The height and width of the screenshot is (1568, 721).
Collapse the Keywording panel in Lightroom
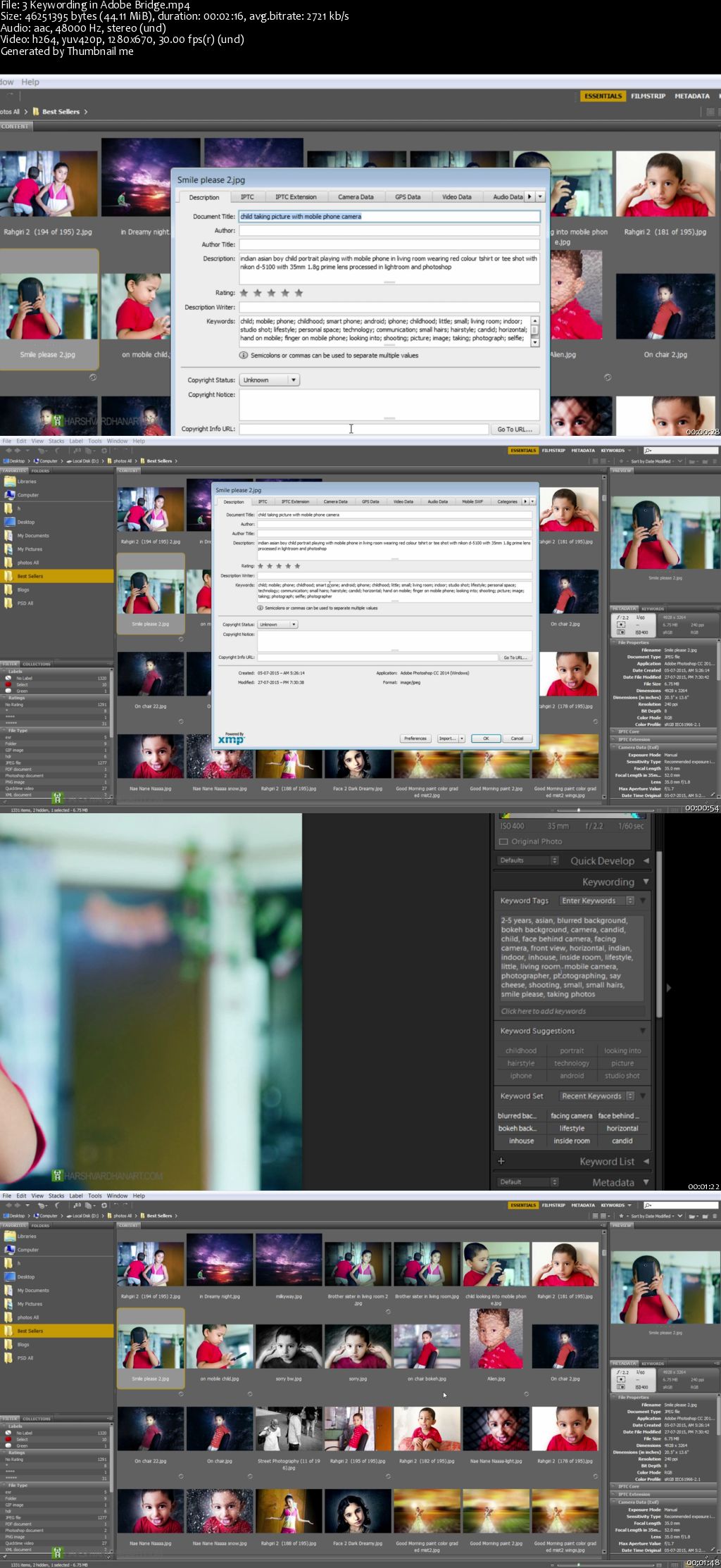click(x=646, y=882)
